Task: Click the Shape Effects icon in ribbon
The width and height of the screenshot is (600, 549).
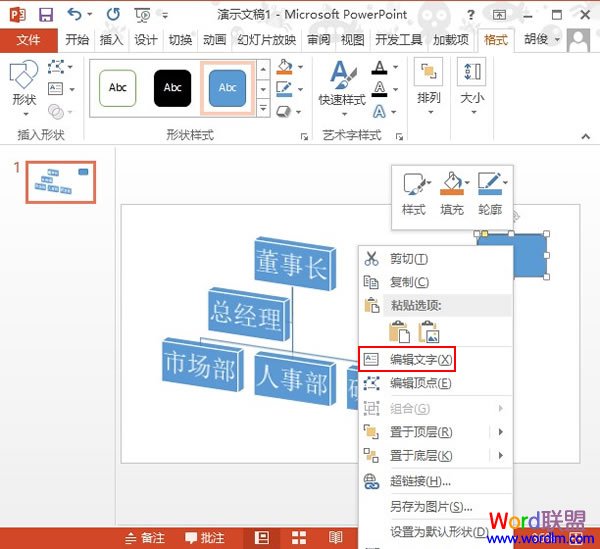Action: click(284, 111)
